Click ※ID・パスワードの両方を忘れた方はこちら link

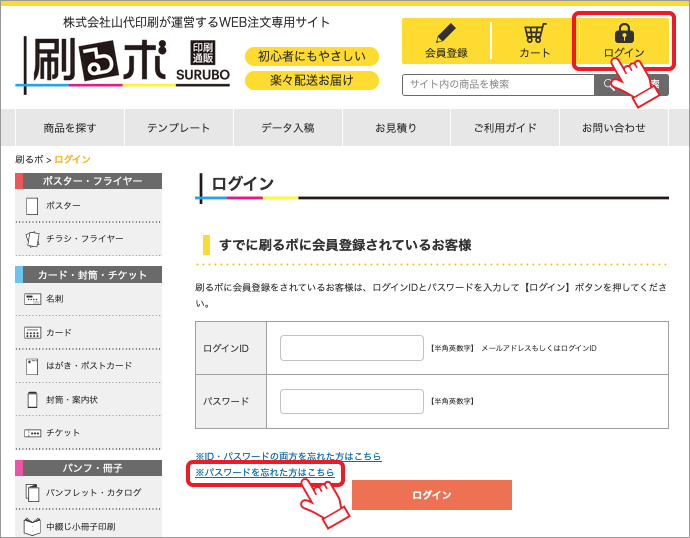(x=288, y=456)
